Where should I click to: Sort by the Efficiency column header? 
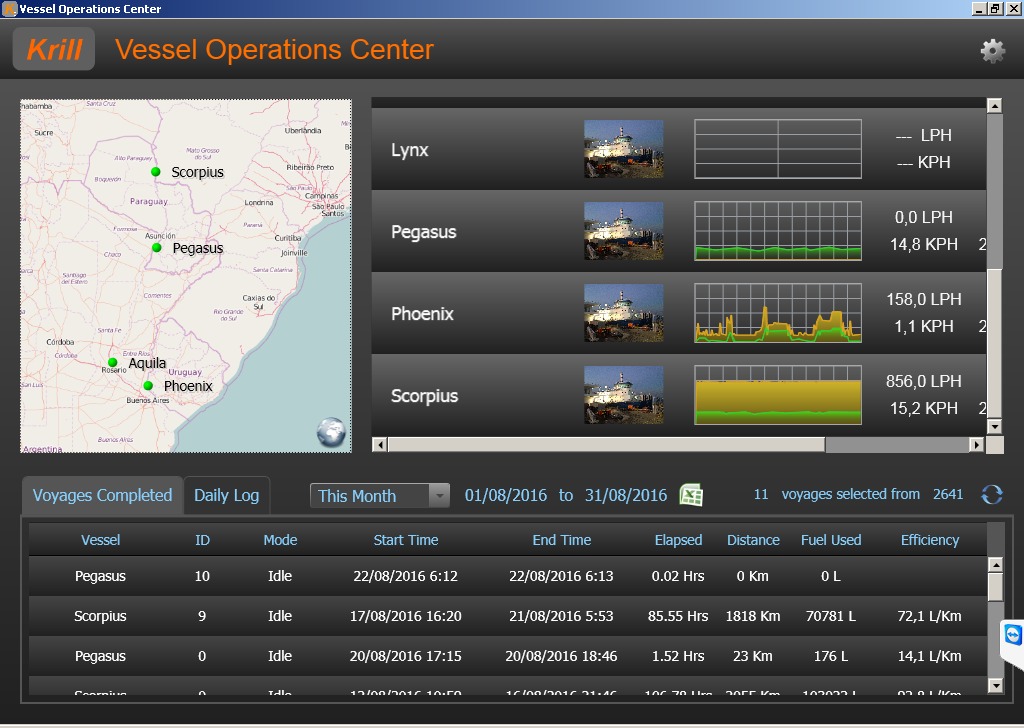(x=929, y=540)
